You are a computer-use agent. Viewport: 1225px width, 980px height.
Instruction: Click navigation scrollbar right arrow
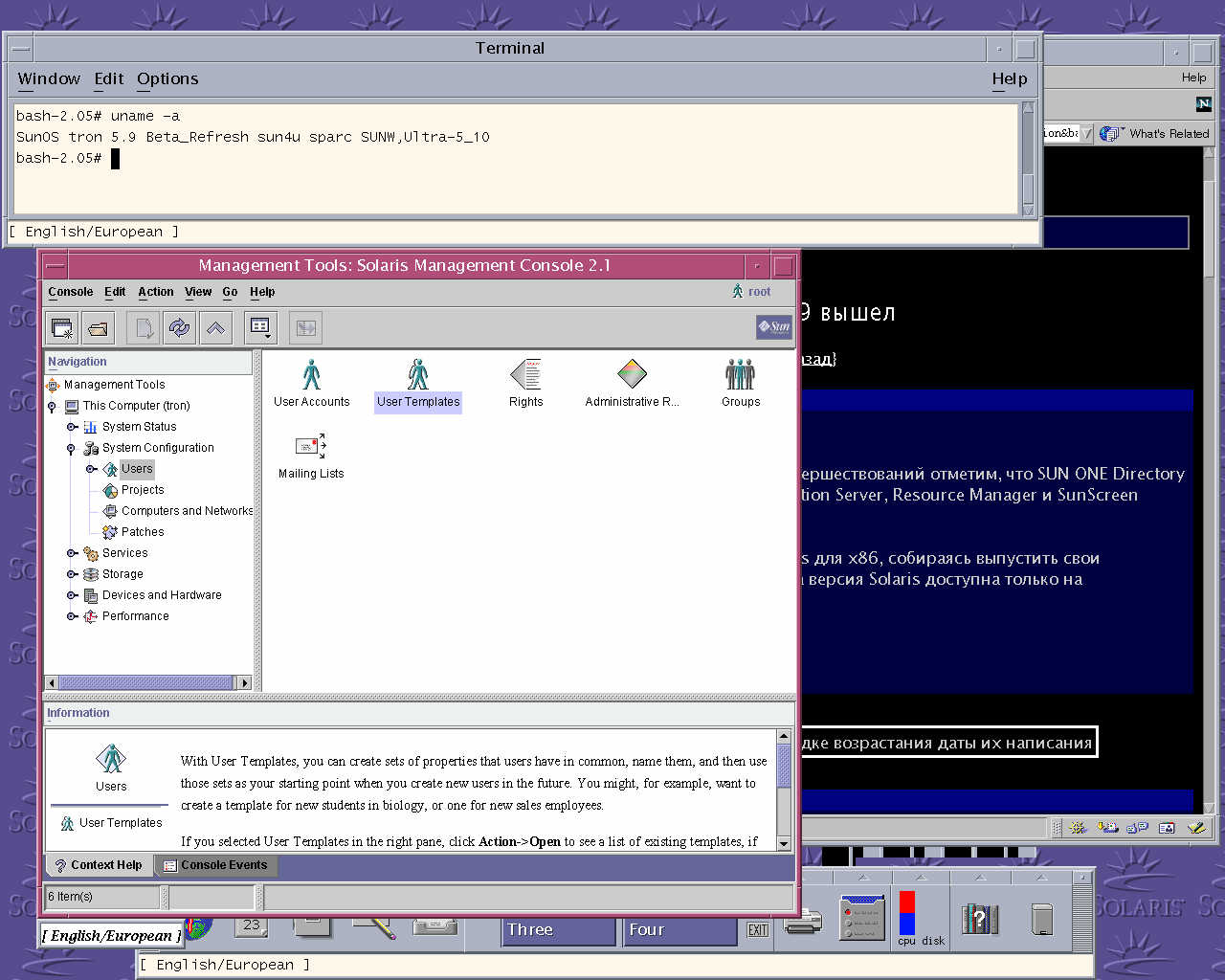click(244, 682)
